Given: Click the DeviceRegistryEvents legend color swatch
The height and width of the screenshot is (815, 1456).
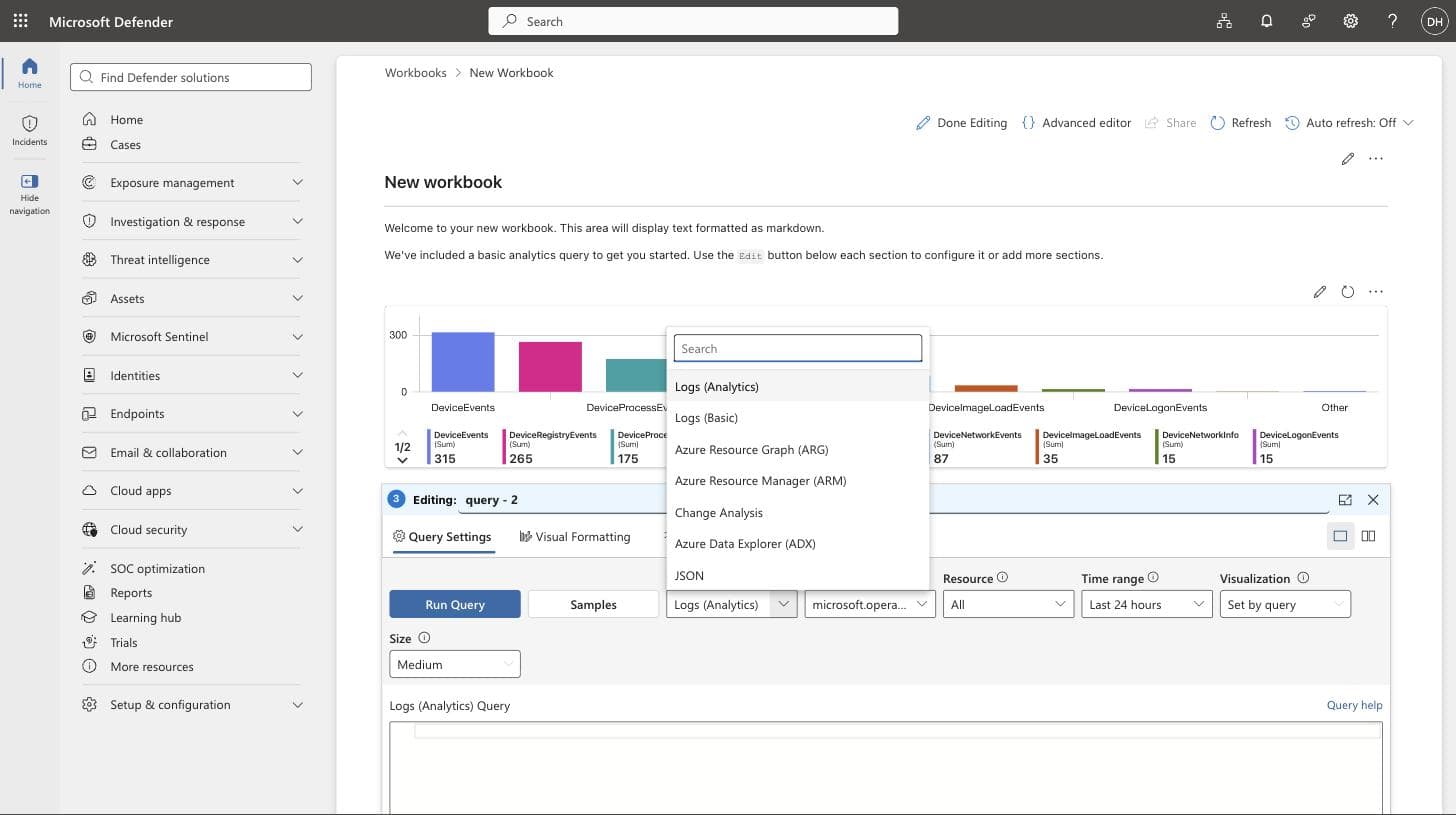Looking at the screenshot, I should point(504,447).
